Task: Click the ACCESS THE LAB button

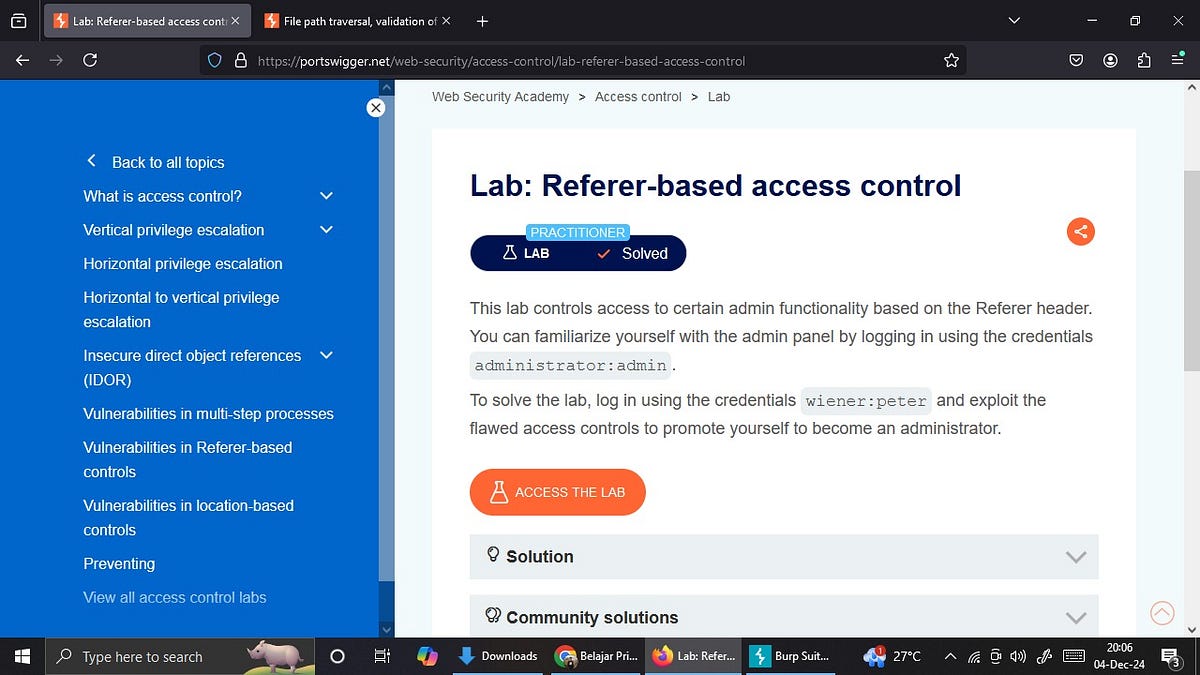Action: pyautogui.click(x=557, y=492)
